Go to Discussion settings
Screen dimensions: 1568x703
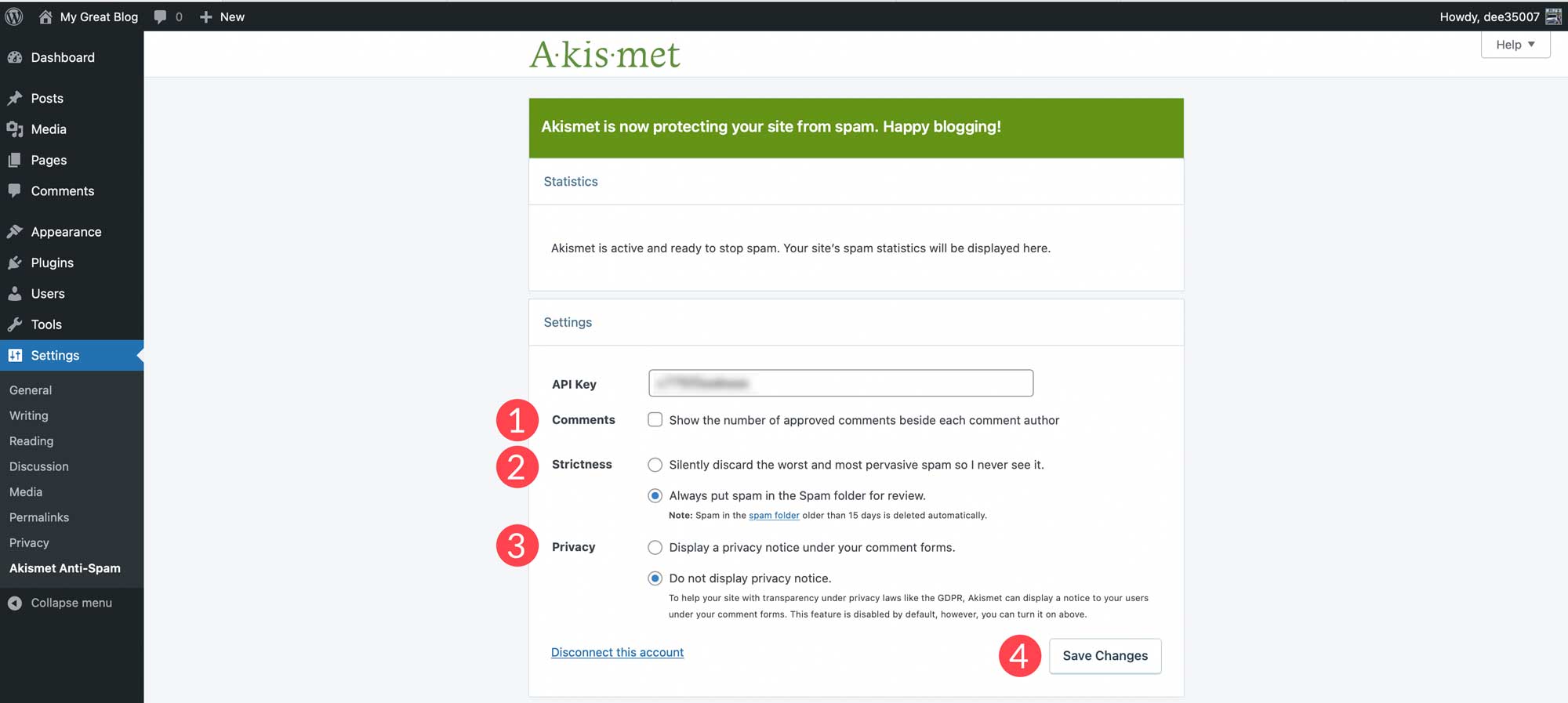[38, 466]
